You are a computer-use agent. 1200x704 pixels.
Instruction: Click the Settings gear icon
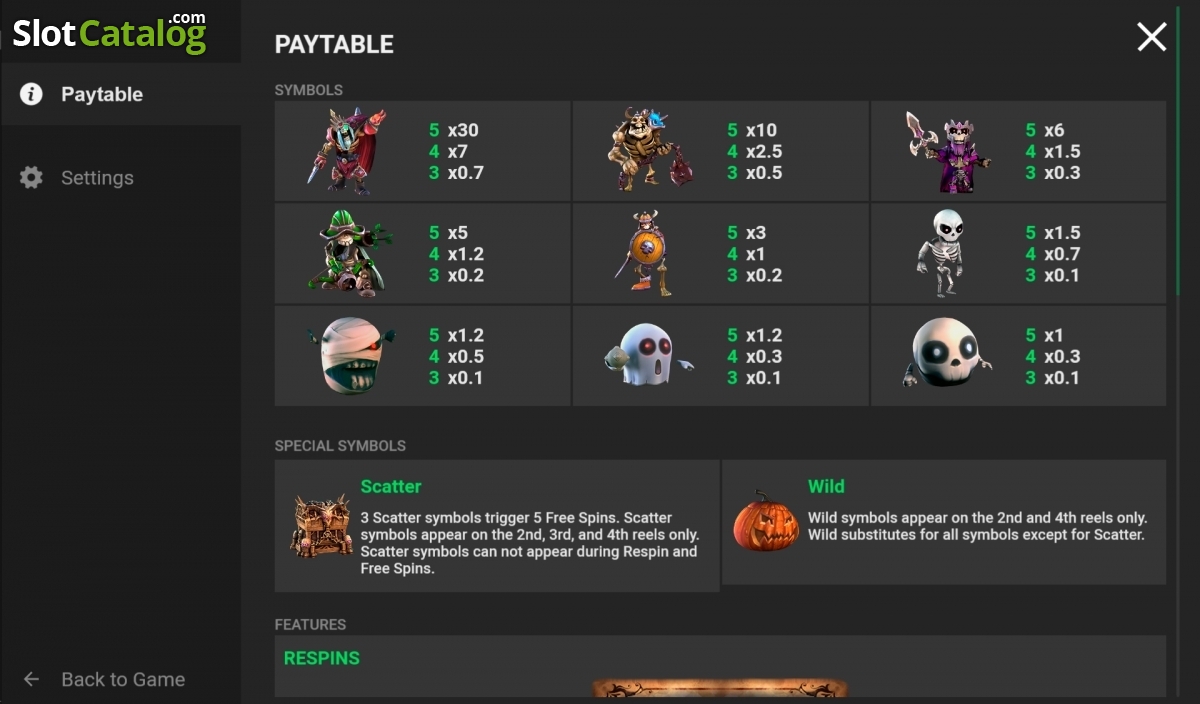pyautogui.click(x=32, y=178)
